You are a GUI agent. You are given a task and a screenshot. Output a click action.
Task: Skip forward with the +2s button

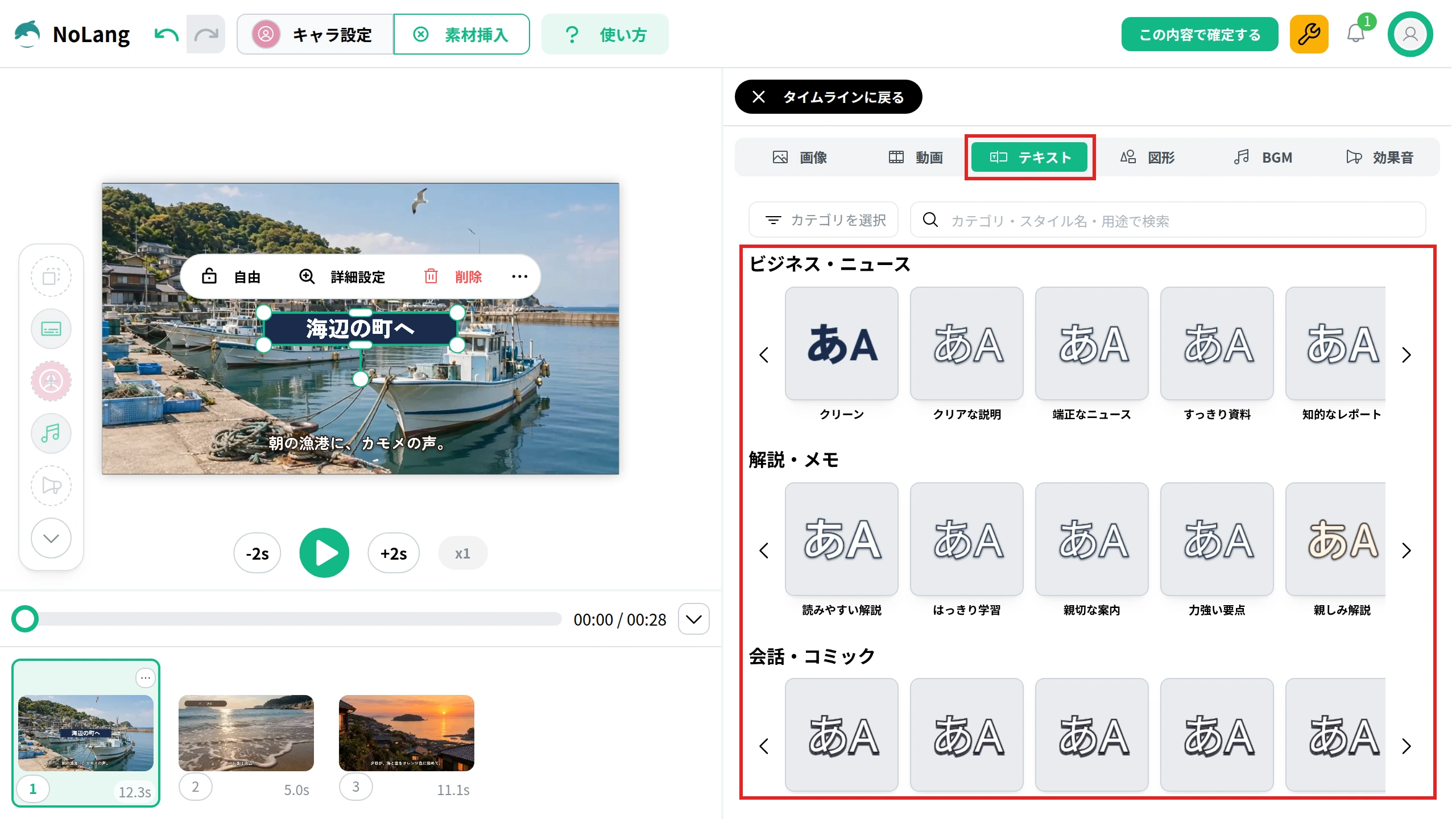pyautogui.click(x=394, y=553)
